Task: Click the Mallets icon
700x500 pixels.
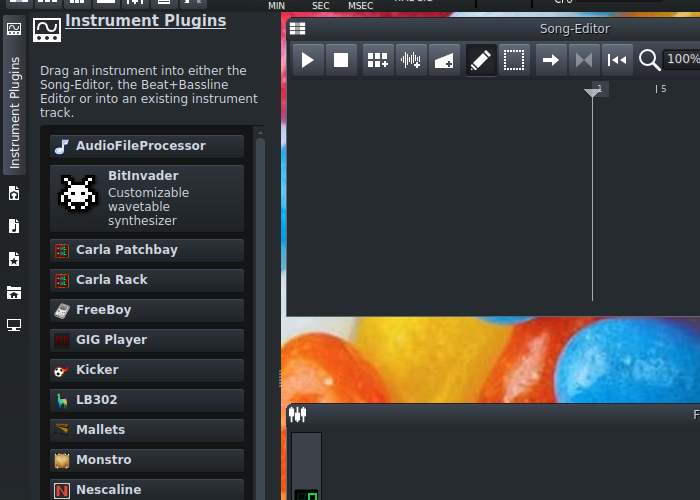Action: pos(62,429)
